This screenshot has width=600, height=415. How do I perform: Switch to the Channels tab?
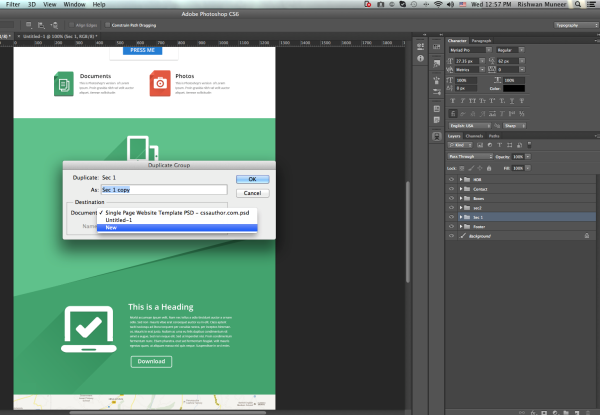(474, 136)
